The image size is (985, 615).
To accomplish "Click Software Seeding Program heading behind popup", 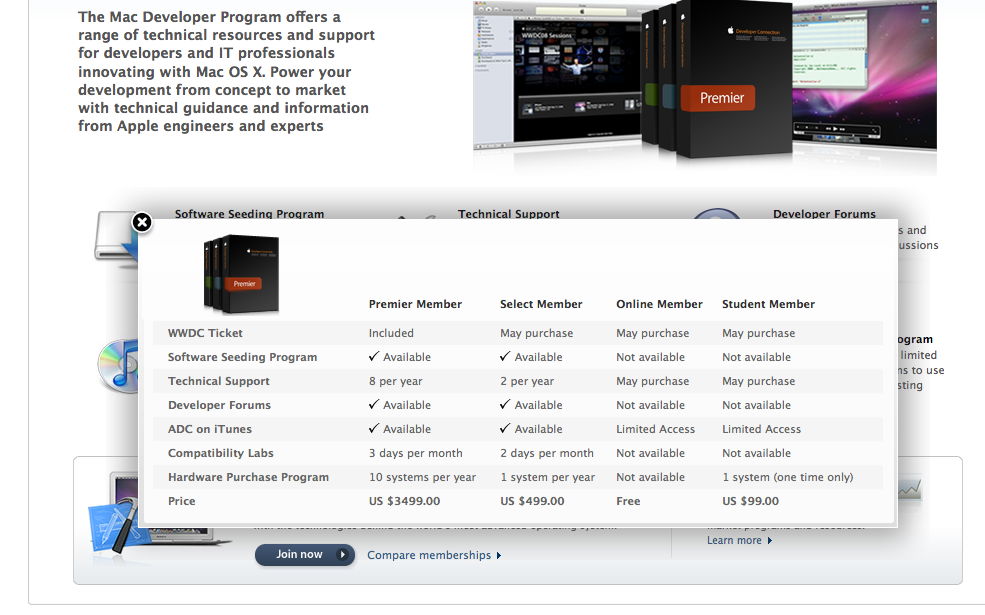I will (249, 214).
